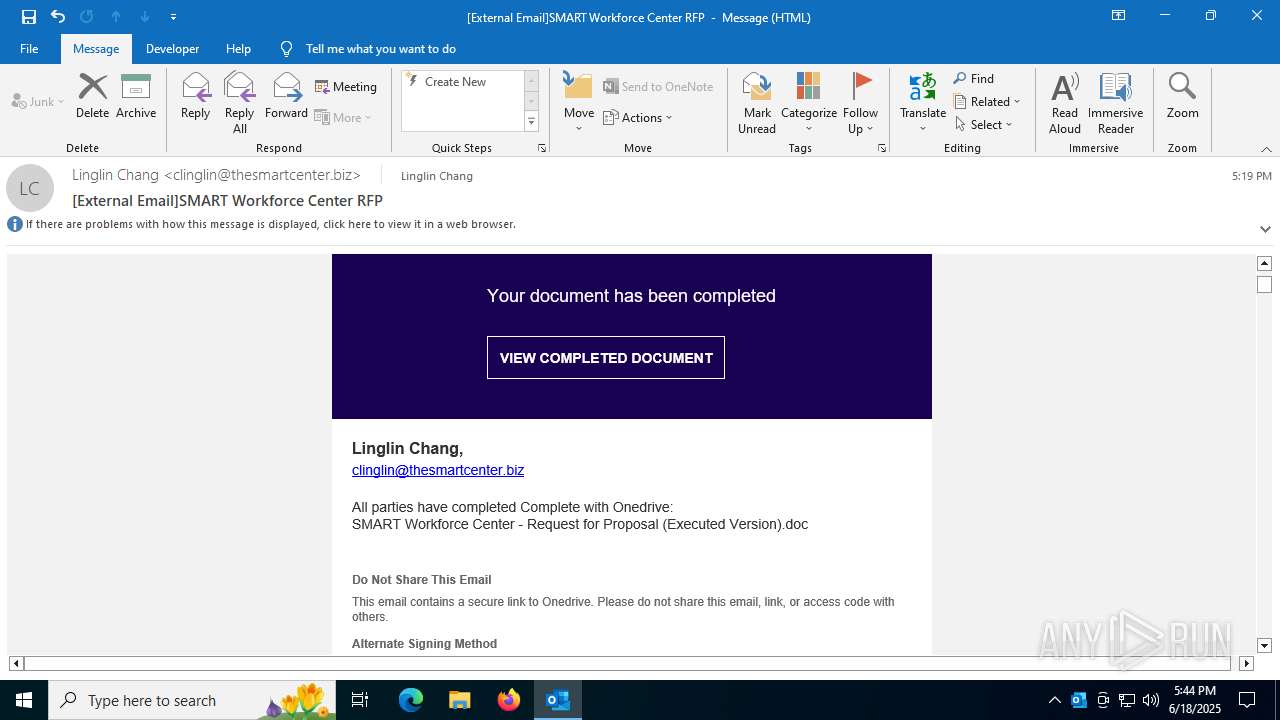Reply with a Meeting
The width and height of the screenshot is (1280, 720).
pyautogui.click(x=346, y=87)
